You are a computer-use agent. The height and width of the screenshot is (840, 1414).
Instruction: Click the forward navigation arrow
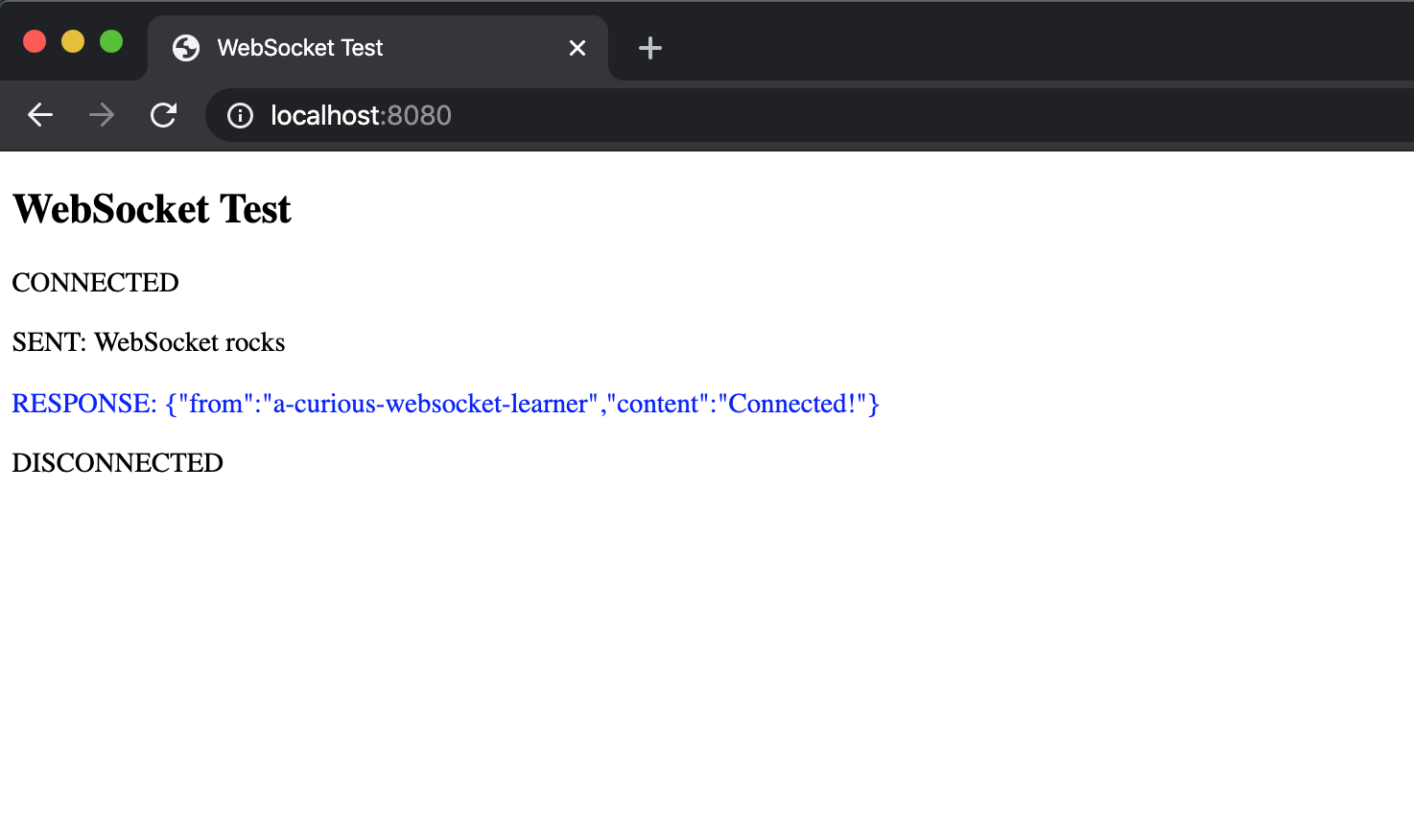tap(101, 115)
